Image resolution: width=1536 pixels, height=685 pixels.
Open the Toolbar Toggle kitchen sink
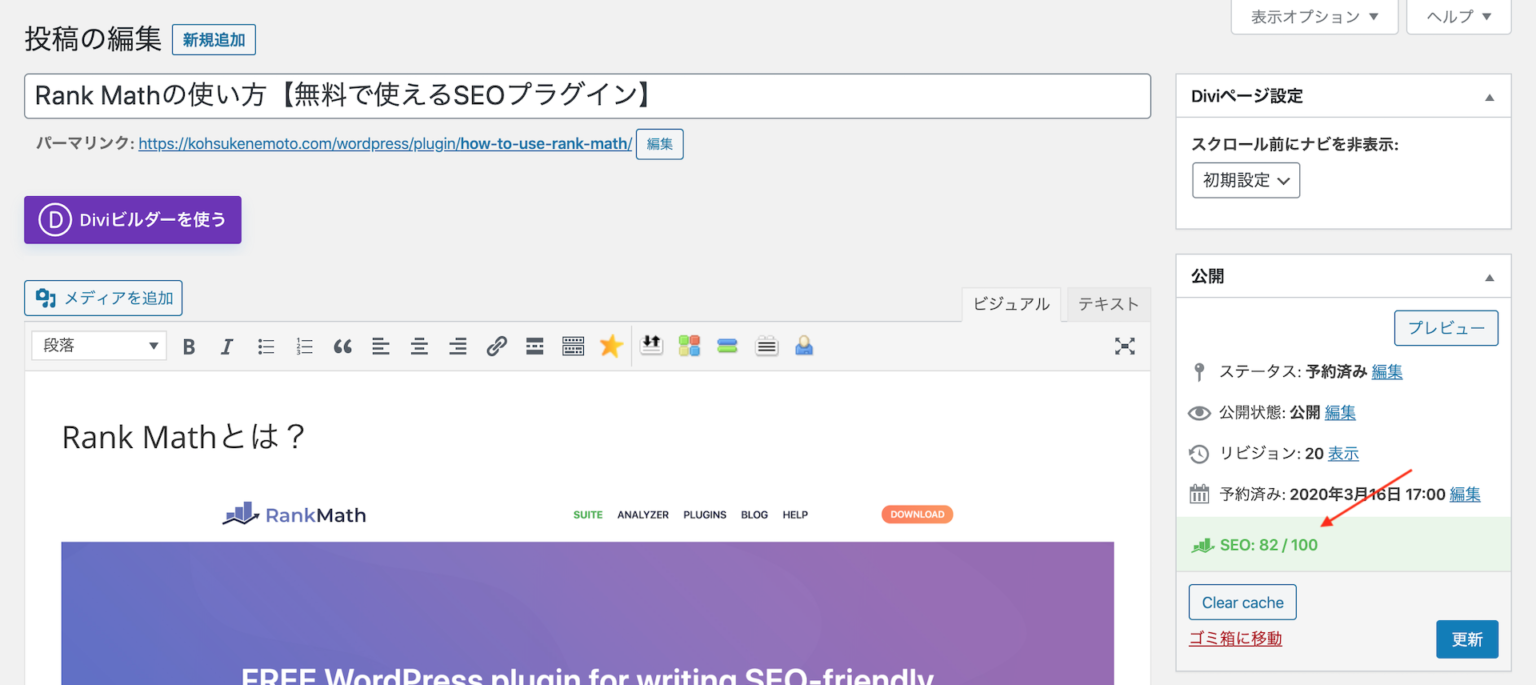[573, 345]
